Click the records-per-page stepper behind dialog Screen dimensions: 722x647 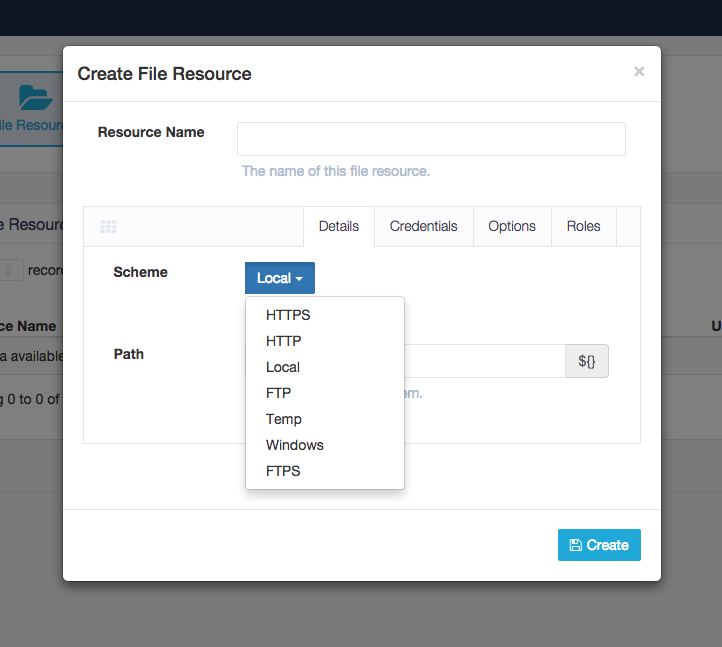(x=10, y=270)
